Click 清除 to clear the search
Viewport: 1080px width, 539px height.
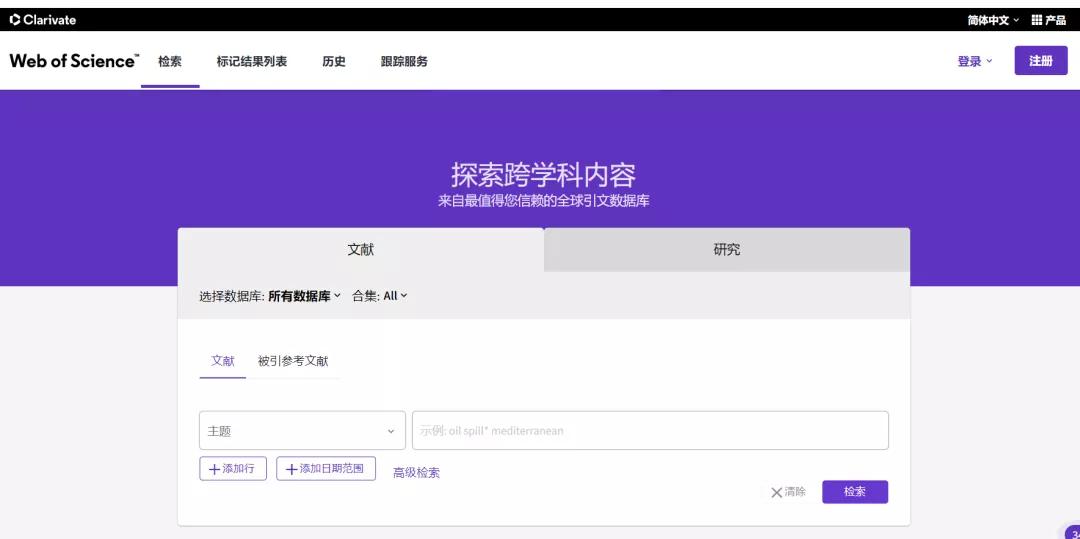788,492
